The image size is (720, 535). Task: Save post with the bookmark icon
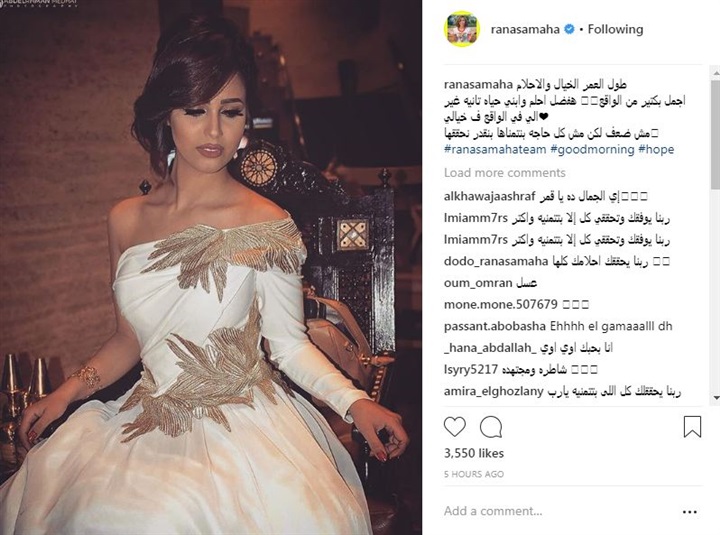point(692,427)
